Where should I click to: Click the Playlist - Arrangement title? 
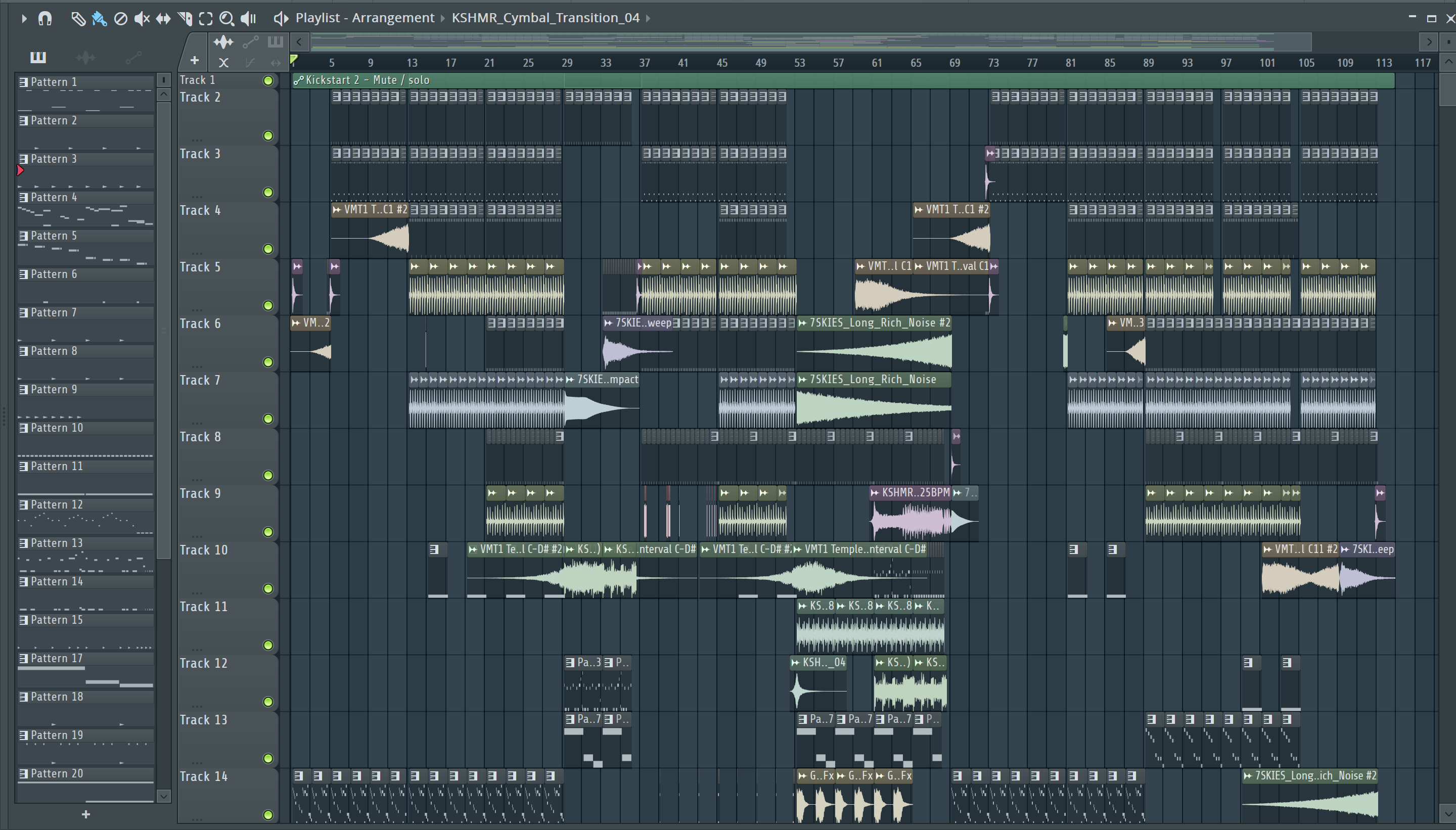[x=365, y=18]
